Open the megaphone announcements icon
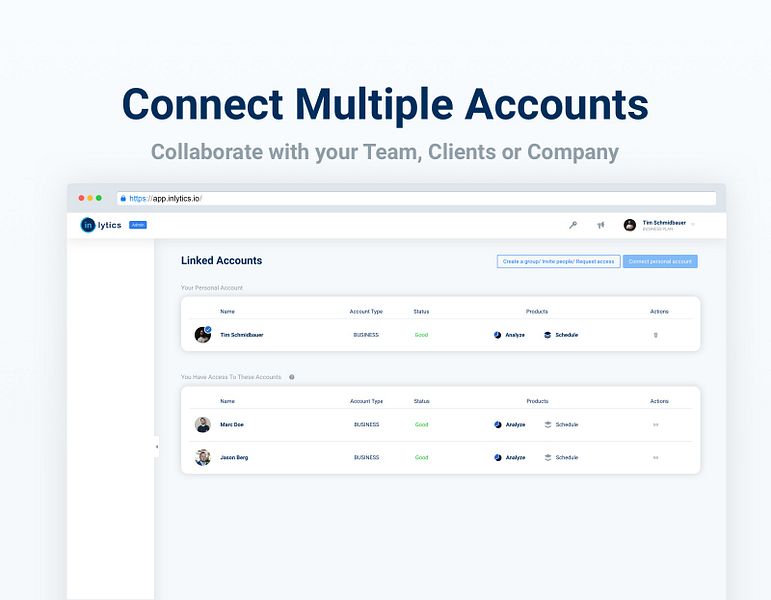 [x=600, y=225]
